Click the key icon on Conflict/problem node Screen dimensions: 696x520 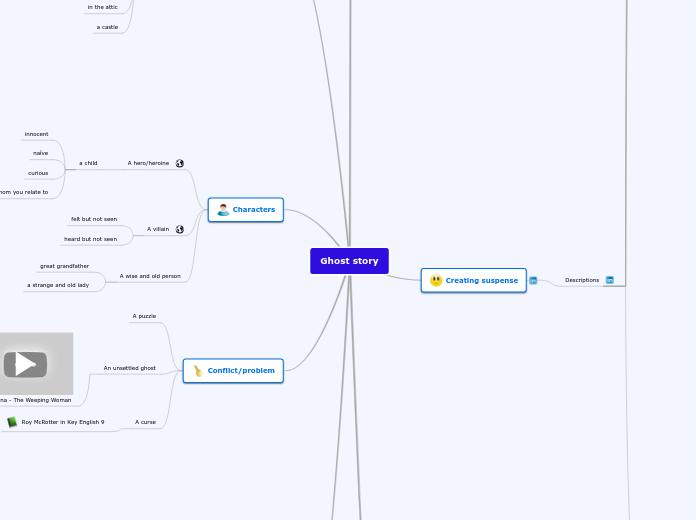click(x=198, y=371)
